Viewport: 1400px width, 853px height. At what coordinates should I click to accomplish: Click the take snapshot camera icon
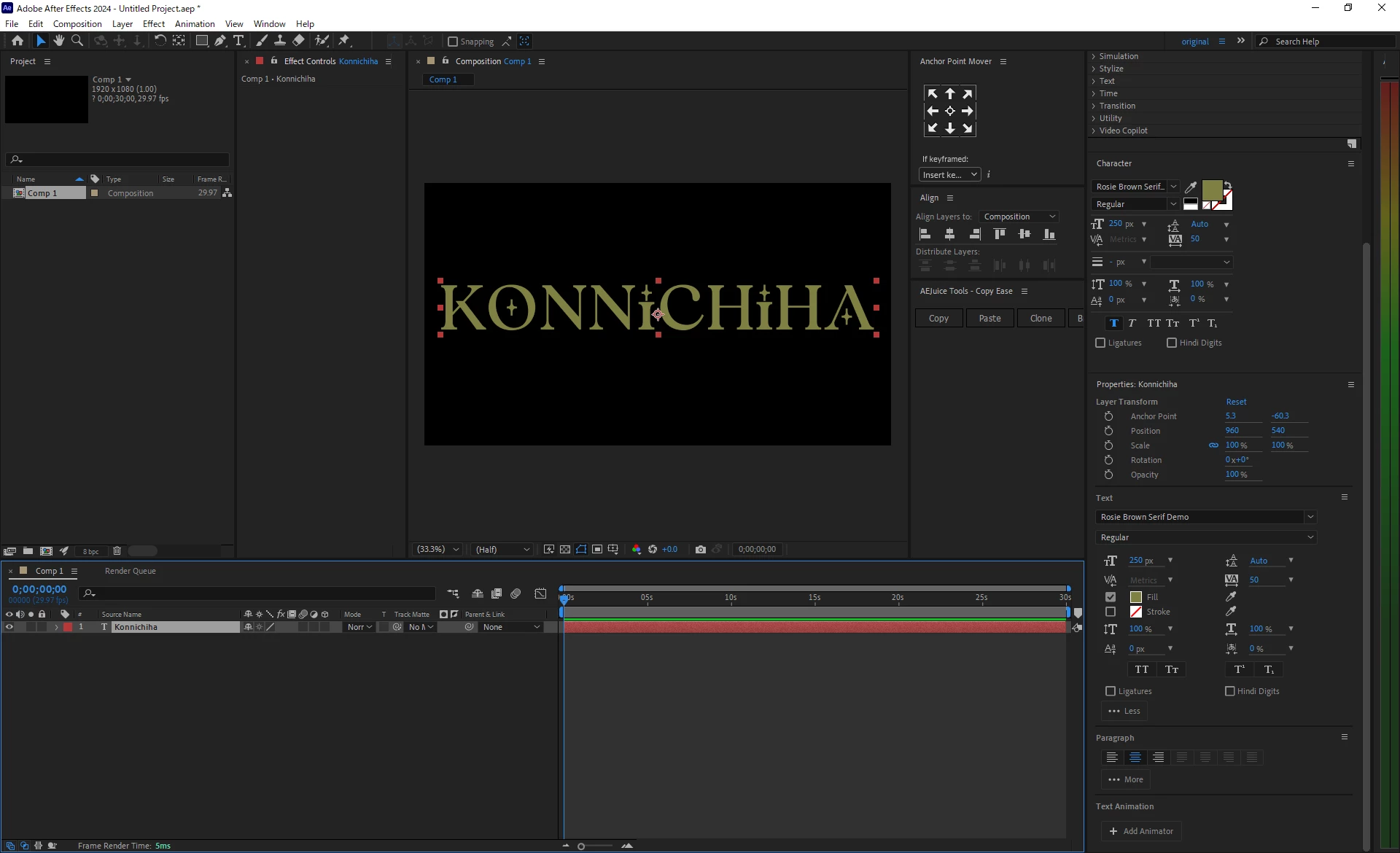click(701, 550)
